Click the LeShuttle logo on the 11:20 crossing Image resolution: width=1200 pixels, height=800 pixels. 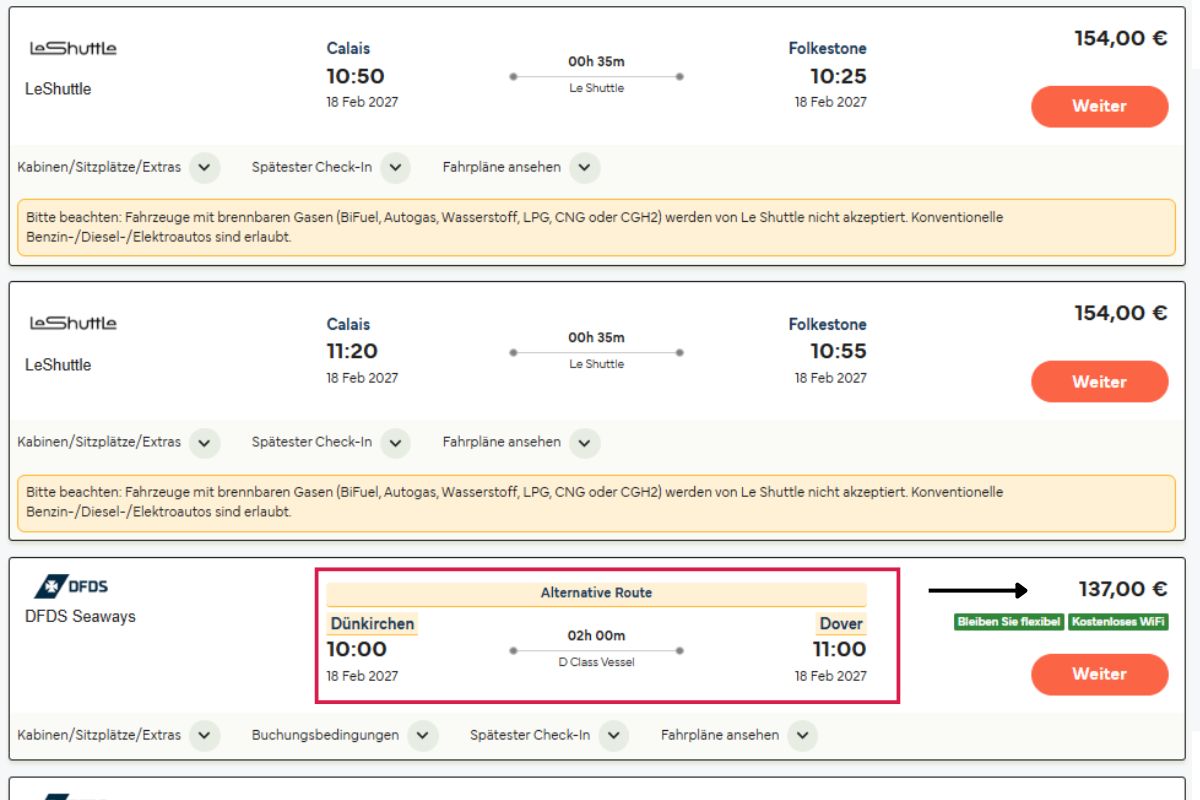point(73,323)
